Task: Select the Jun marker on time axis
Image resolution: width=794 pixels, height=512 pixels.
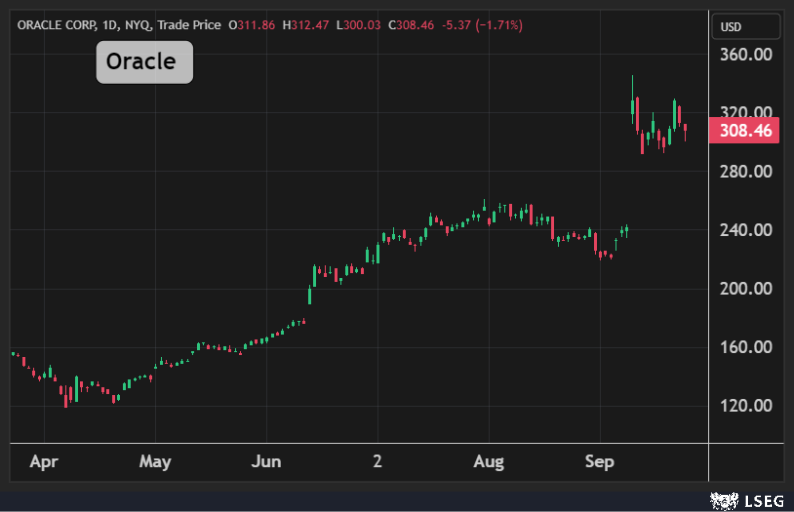Action: 267,462
